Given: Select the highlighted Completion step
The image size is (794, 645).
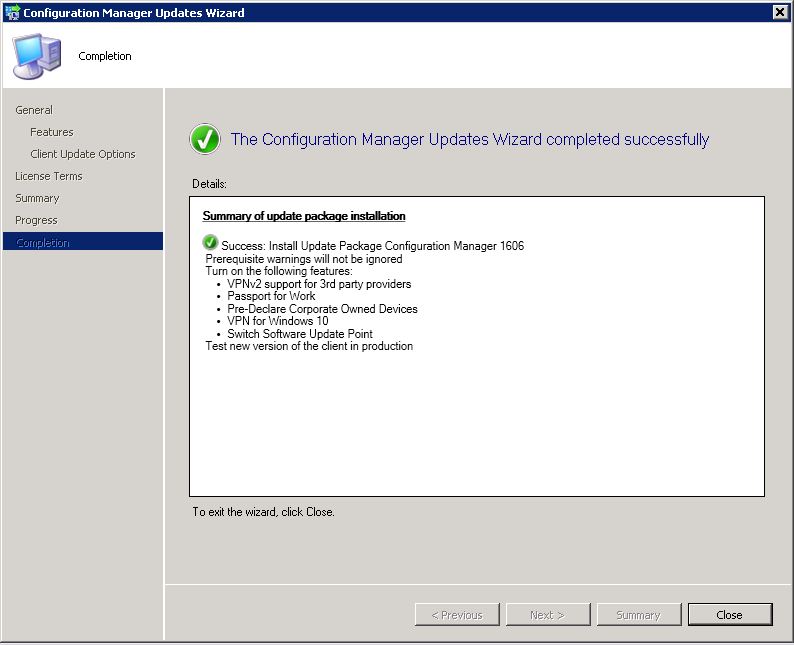Looking at the screenshot, I should tap(83, 242).
